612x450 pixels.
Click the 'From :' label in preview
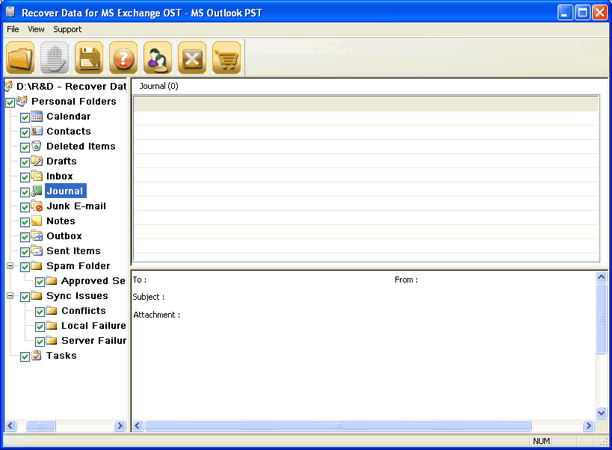coord(406,280)
